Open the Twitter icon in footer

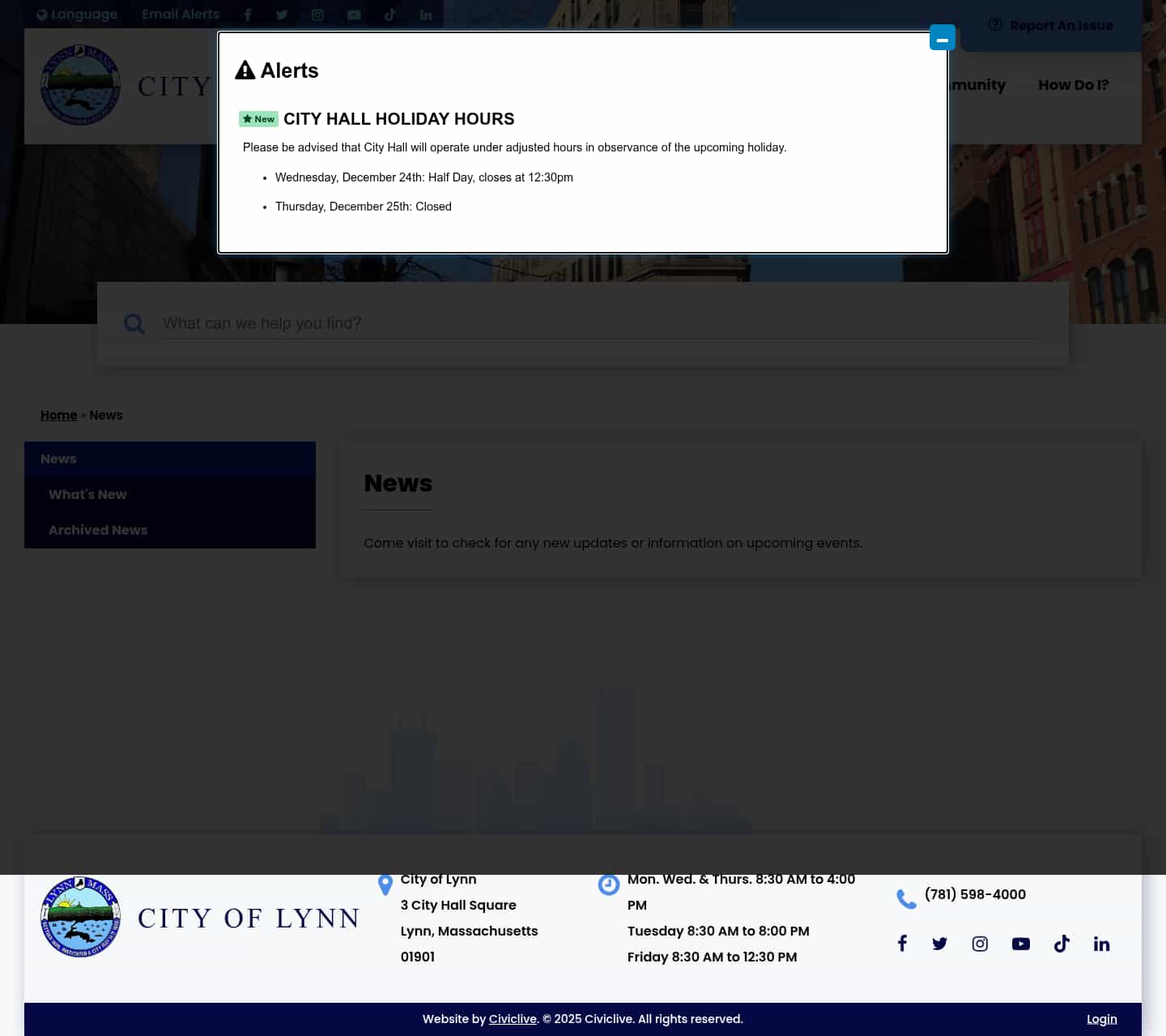[x=939, y=944]
